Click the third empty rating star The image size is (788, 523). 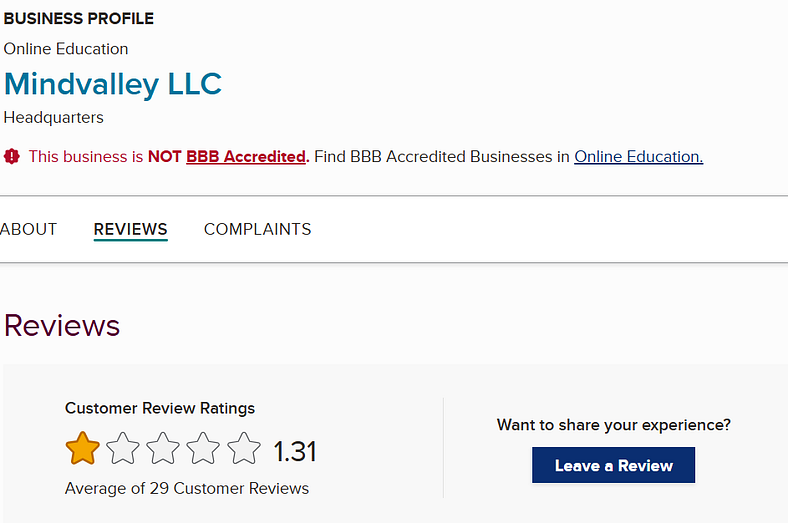[x=163, y=449]
